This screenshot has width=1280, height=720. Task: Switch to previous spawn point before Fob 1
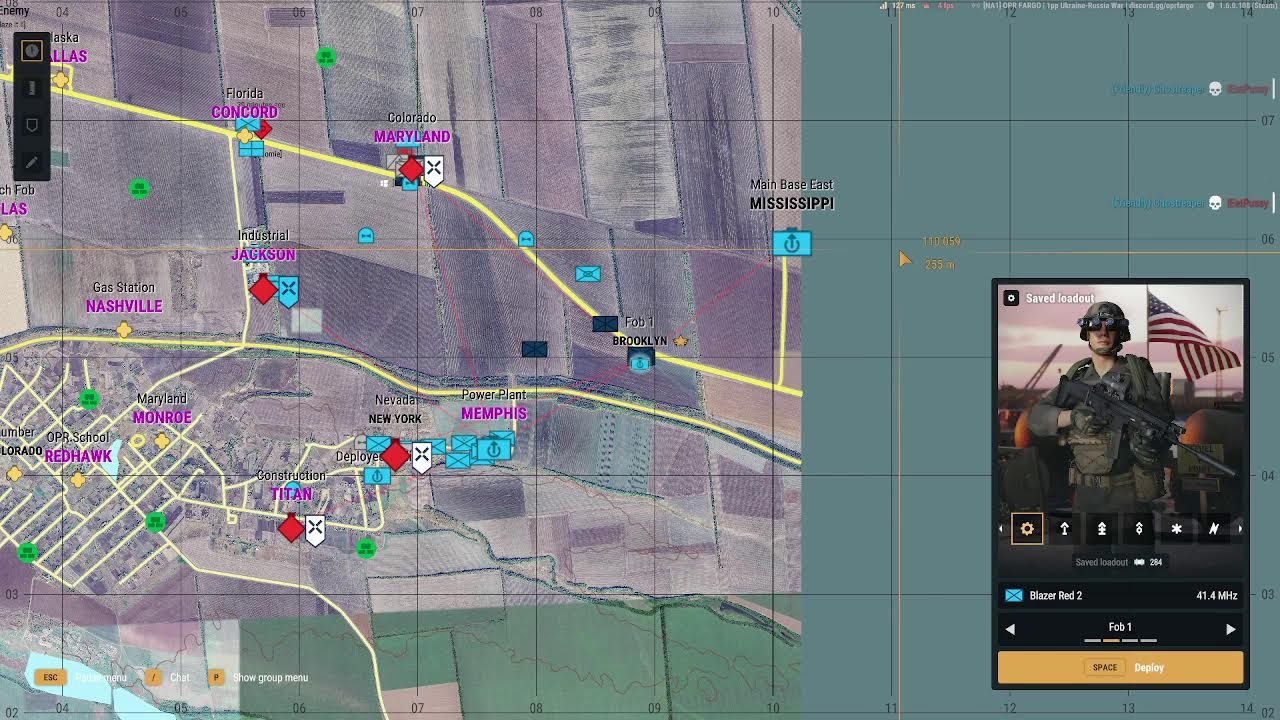[1010, 629]
